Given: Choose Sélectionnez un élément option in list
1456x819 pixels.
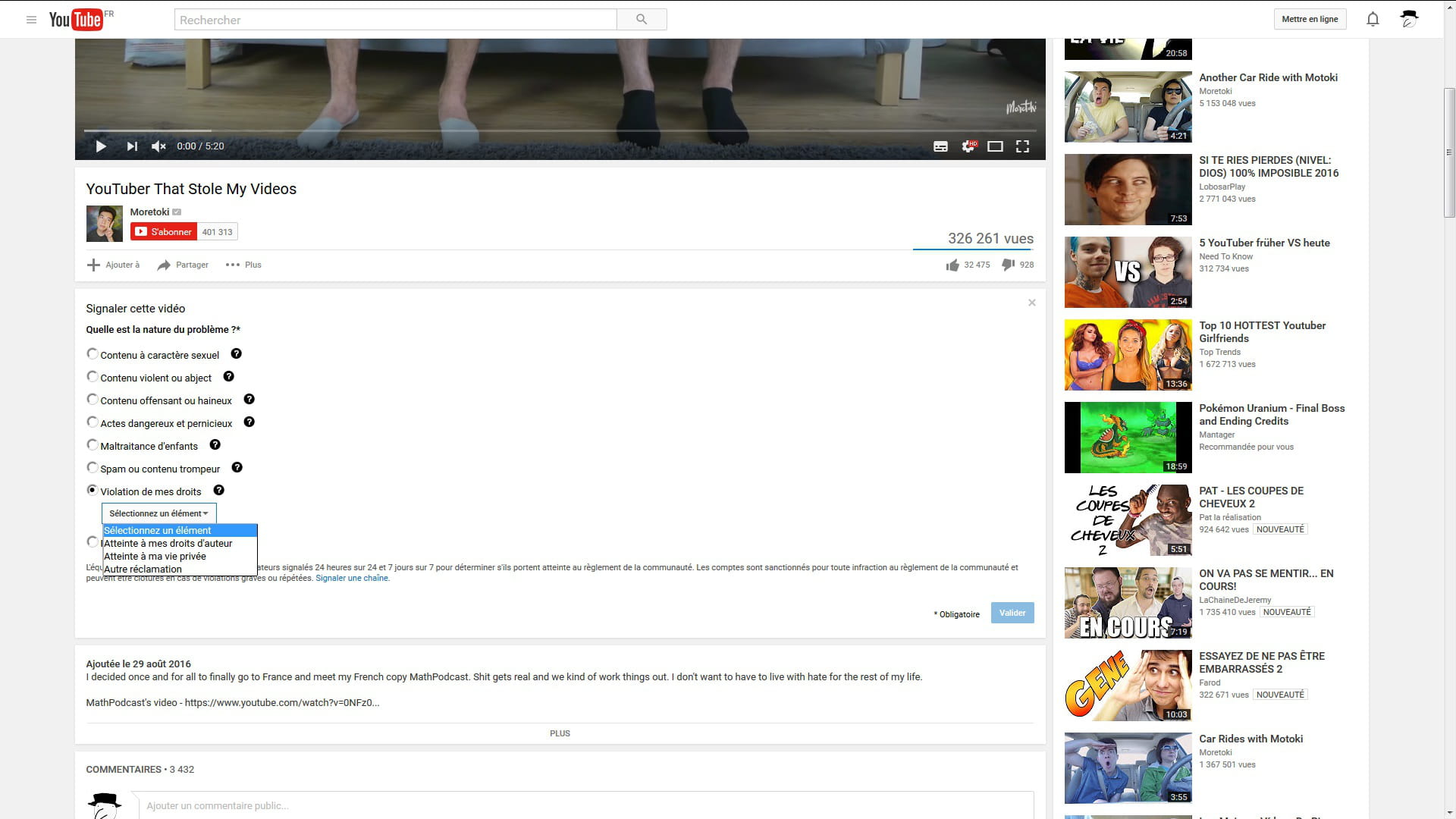Looking at the screenshot, I should coord(180,531).
